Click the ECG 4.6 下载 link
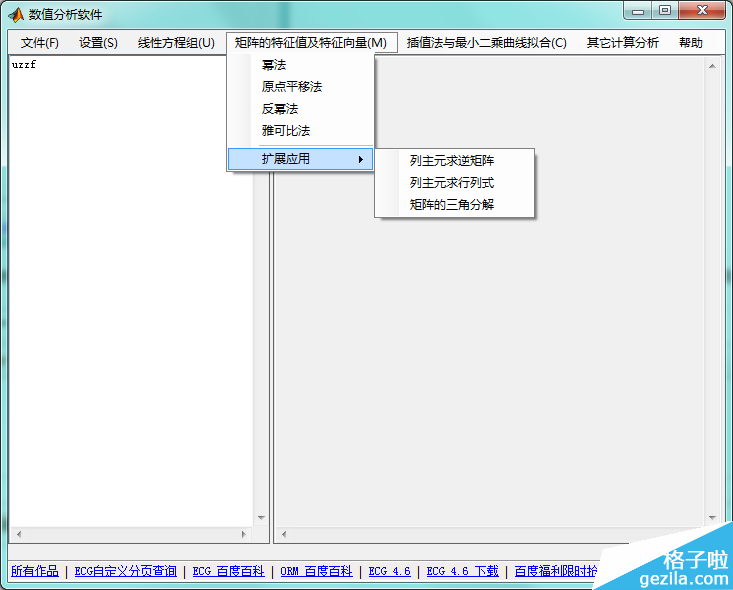 [462, 571]
